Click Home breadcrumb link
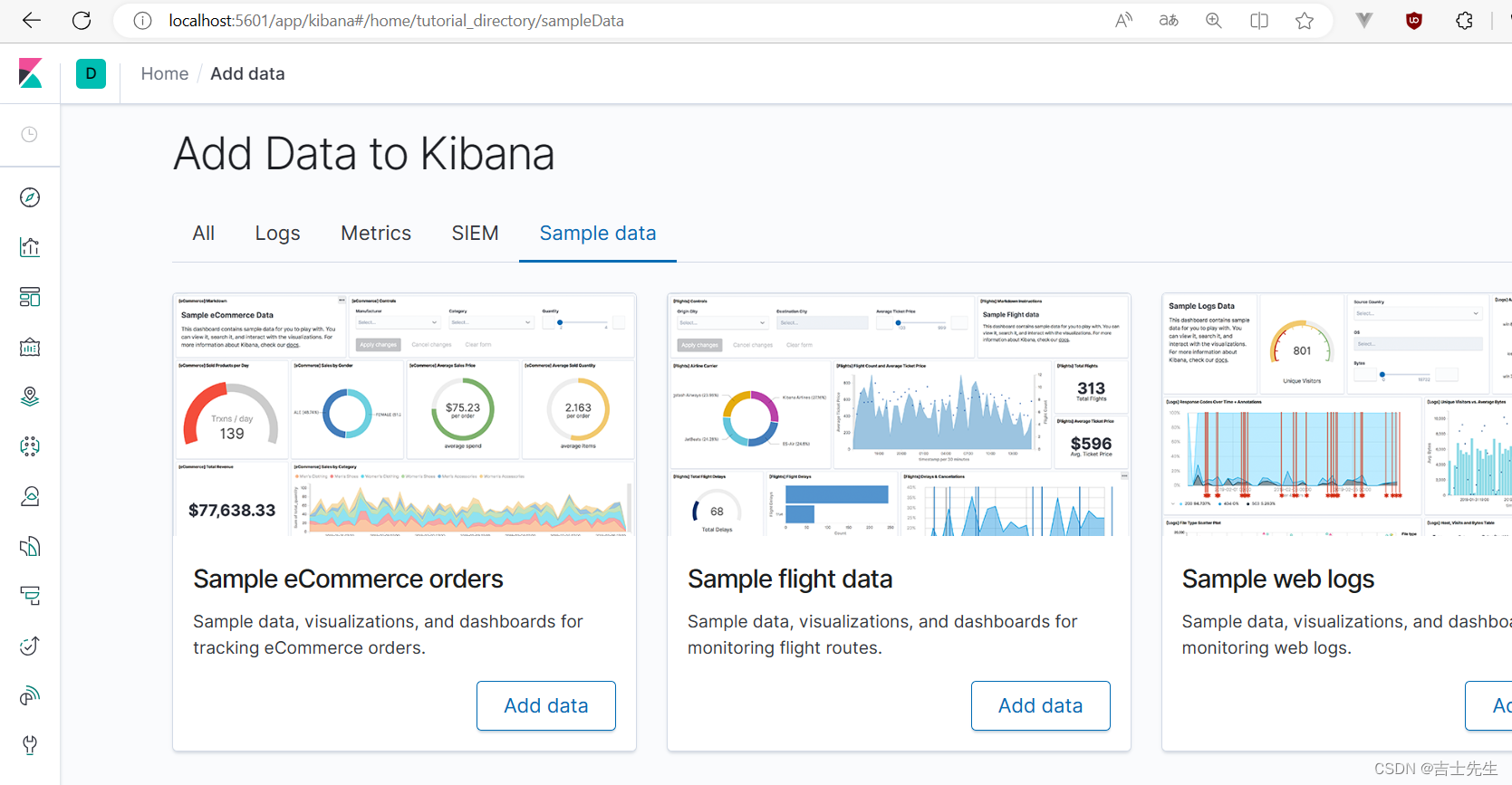Image resolution: width=1512 pixels, height=785 pixels. (x=165, y=74)
